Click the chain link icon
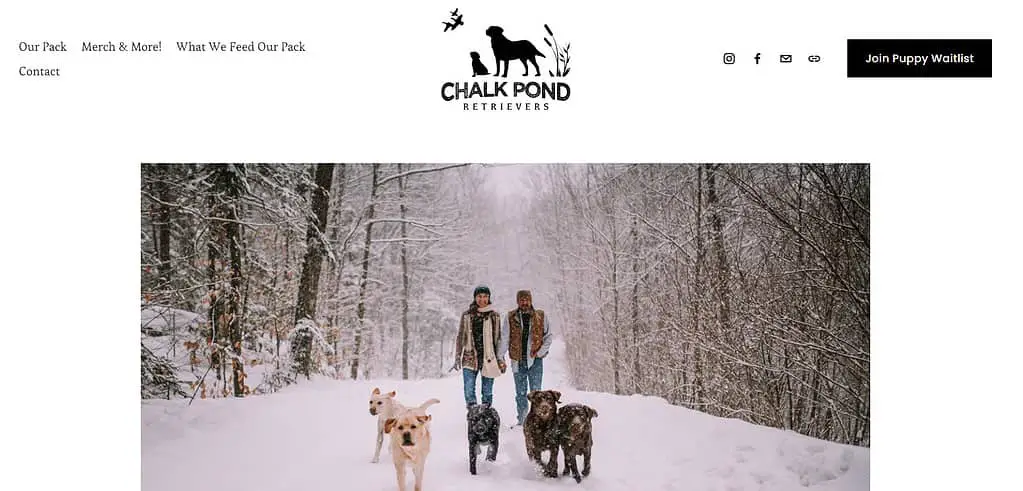Screen dimensions: 1023x491 [814, 59]
